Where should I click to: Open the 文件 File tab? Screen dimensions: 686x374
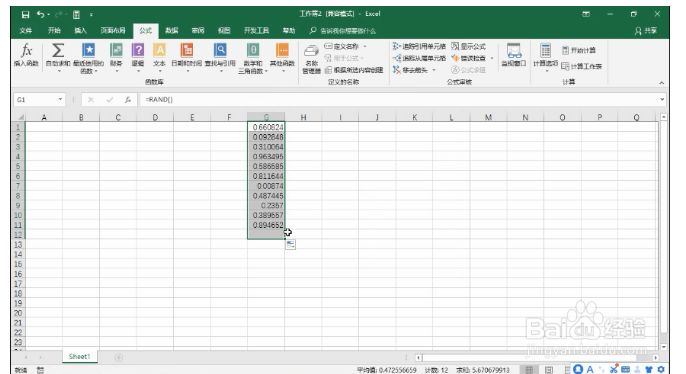pyautogui.click(x=25, y=30)
